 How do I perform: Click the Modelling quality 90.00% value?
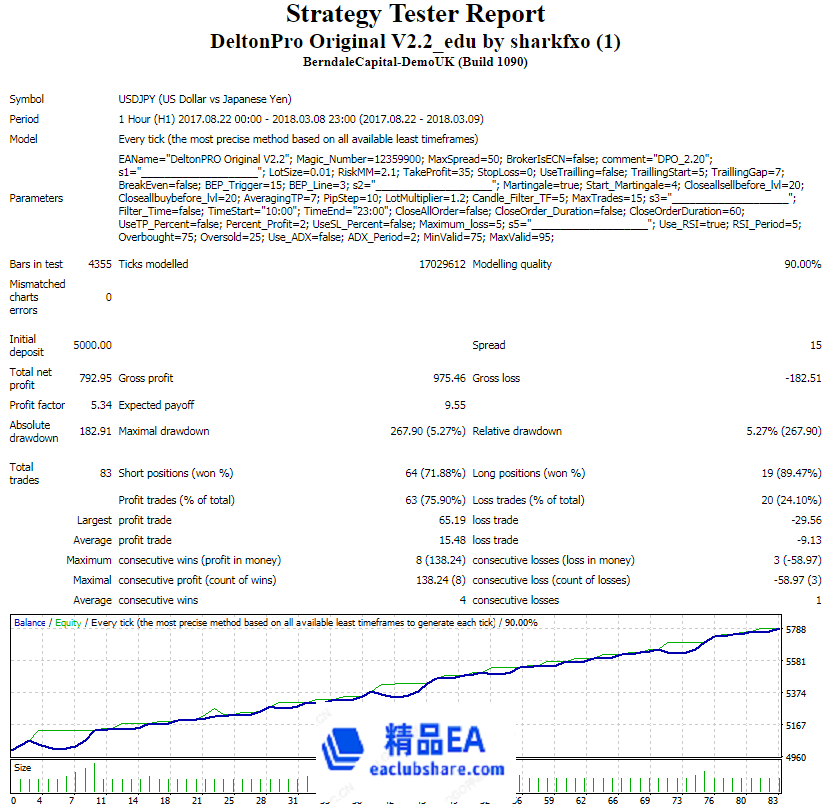click(x=802, y=265)
